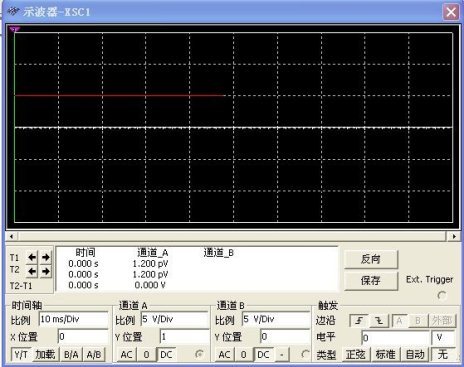Image resolution: width=464 pixels, height=367 pixels.
Task: Click the T2-T1 channel A value 0.000 V
Action: pos(150,285)
